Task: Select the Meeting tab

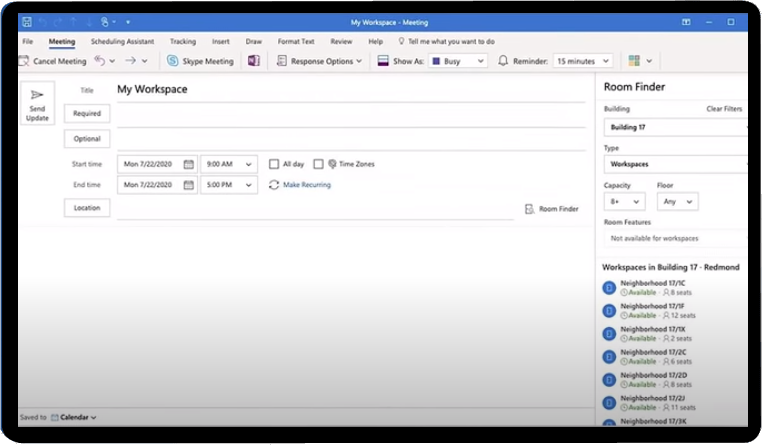Action: coord(62,41)
